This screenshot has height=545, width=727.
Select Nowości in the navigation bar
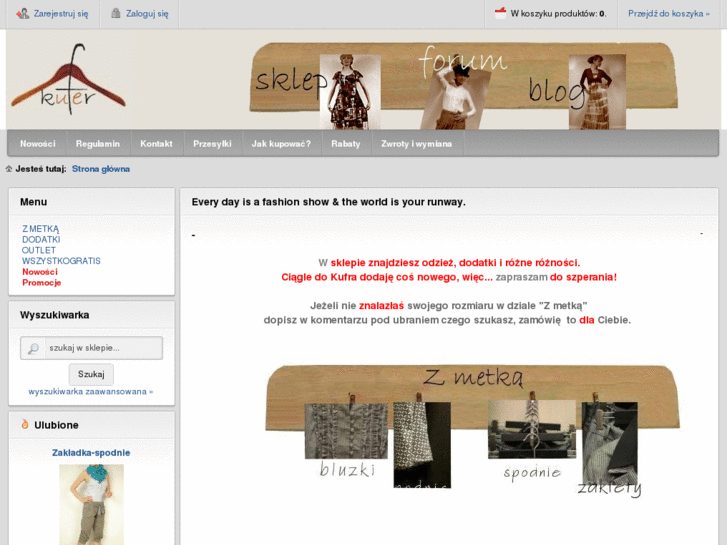coord(38,144)
